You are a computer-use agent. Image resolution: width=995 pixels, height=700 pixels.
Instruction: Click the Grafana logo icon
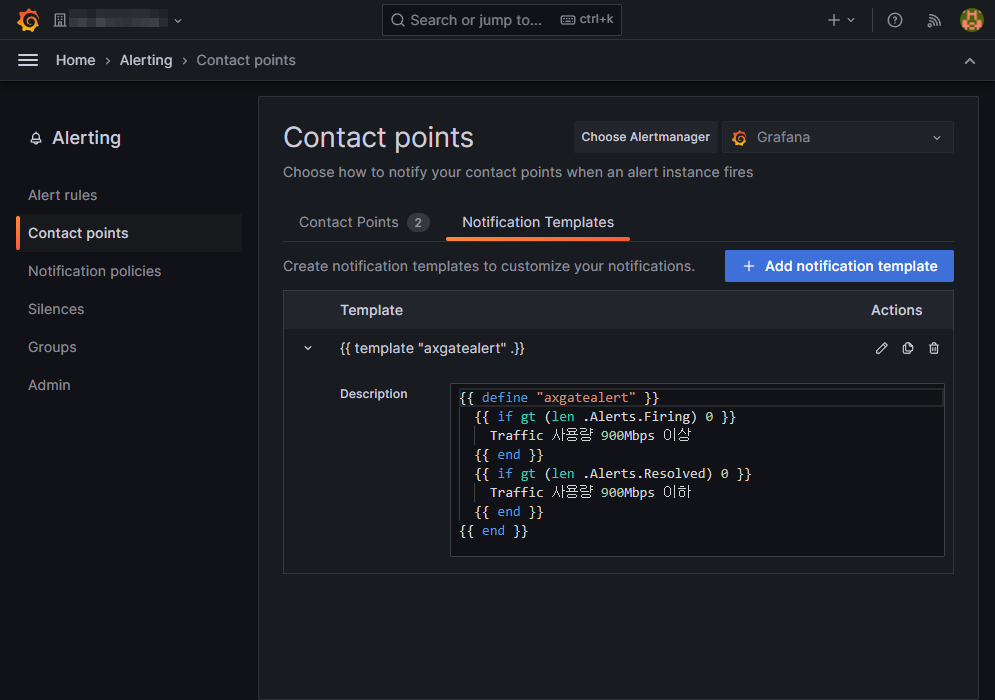click(x=28, y=20)
